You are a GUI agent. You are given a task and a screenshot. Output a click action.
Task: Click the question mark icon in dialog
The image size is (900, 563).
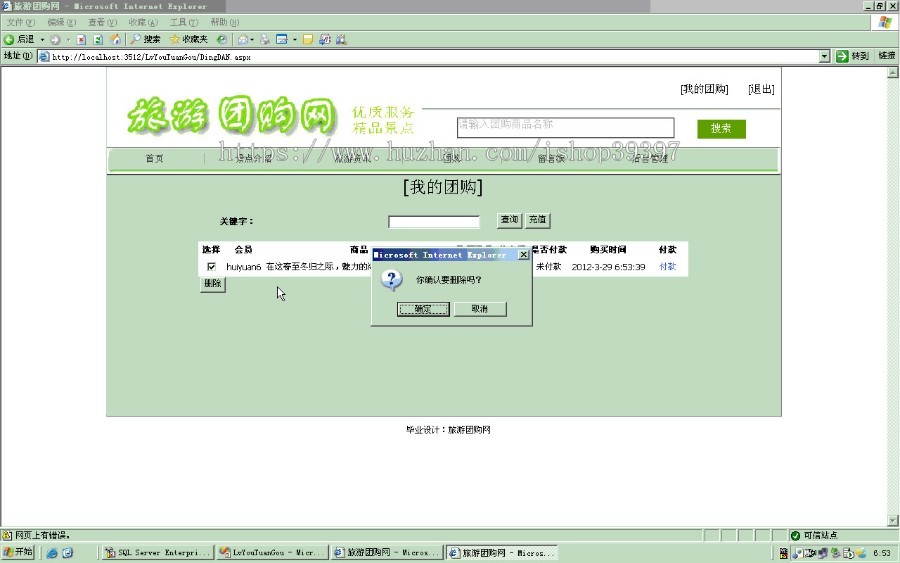point(392,280)
